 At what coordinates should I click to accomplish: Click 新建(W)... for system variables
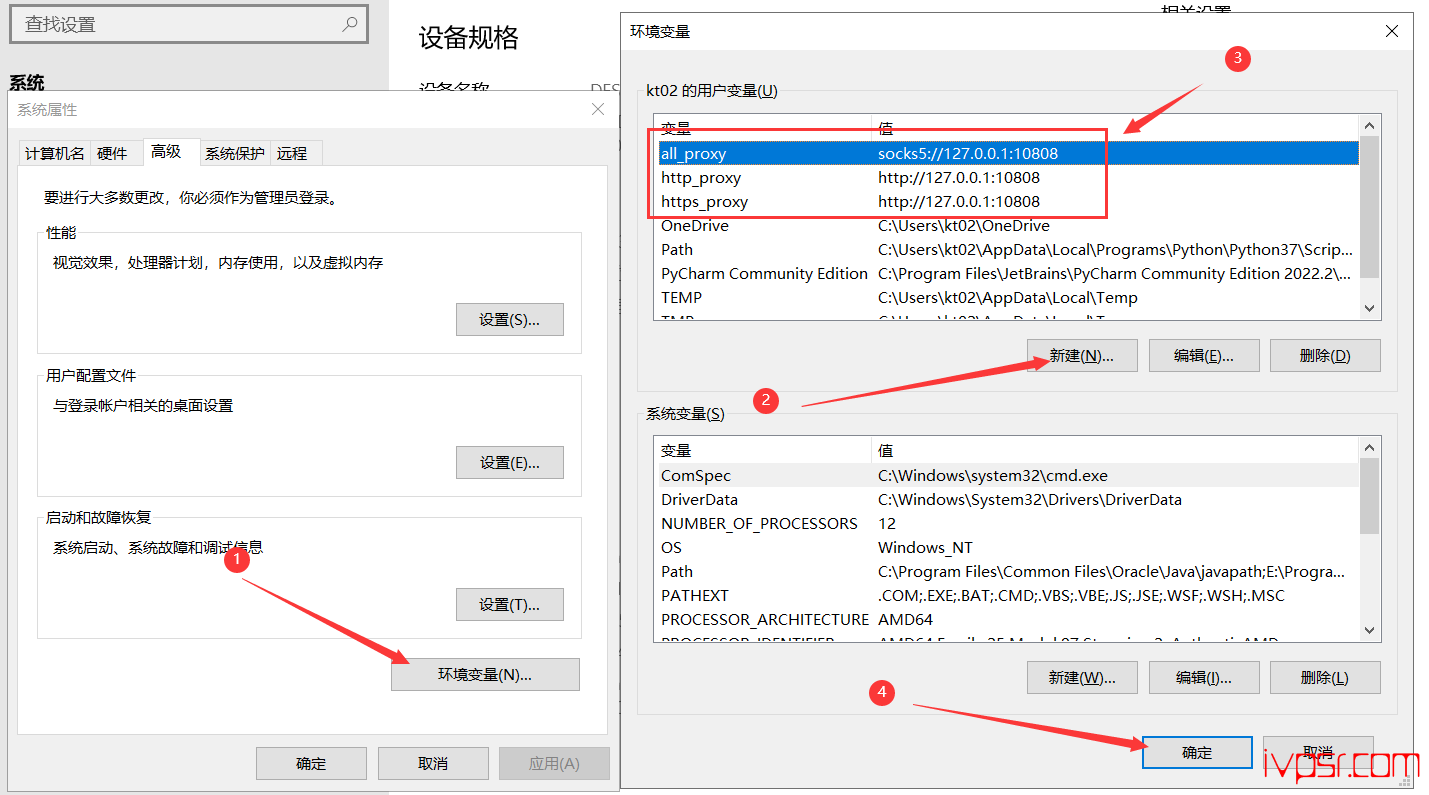coord(1082,677)
